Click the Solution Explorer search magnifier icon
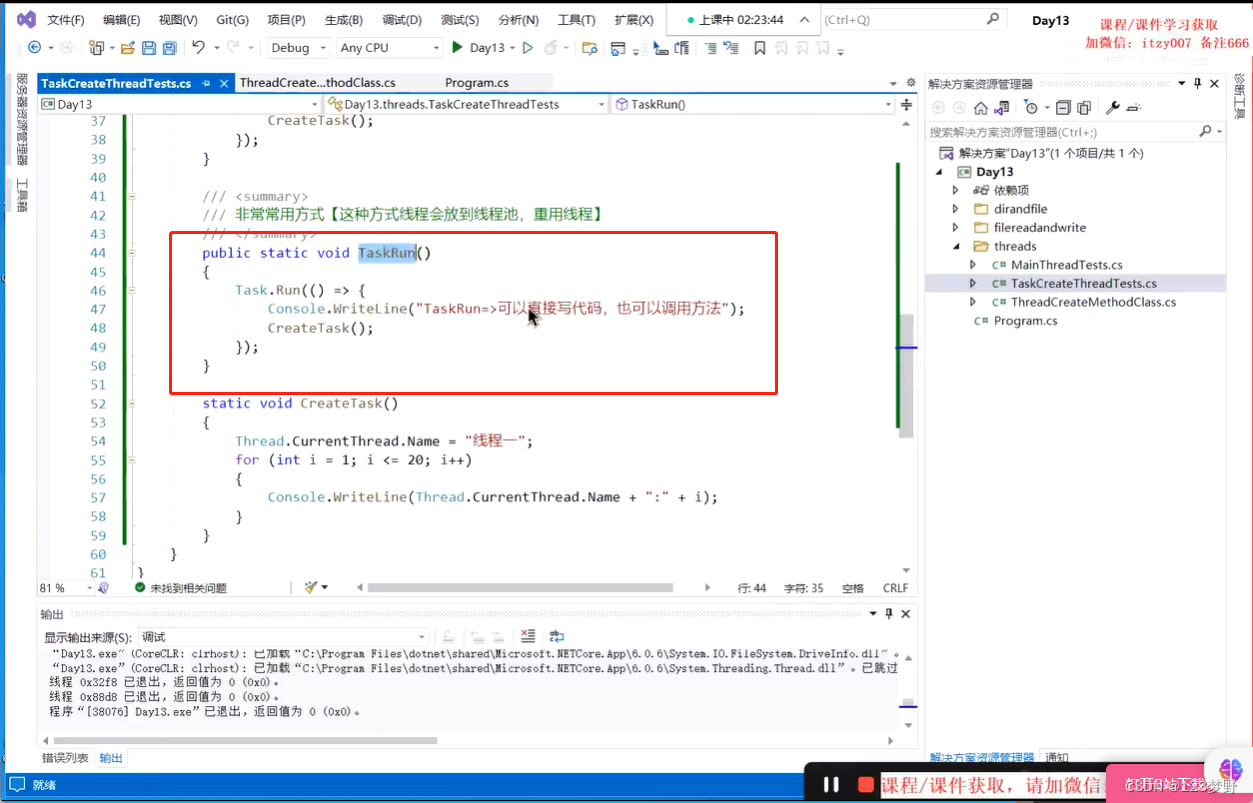Viewport: 1253px width, 803px height. (x=1205, y=131)
